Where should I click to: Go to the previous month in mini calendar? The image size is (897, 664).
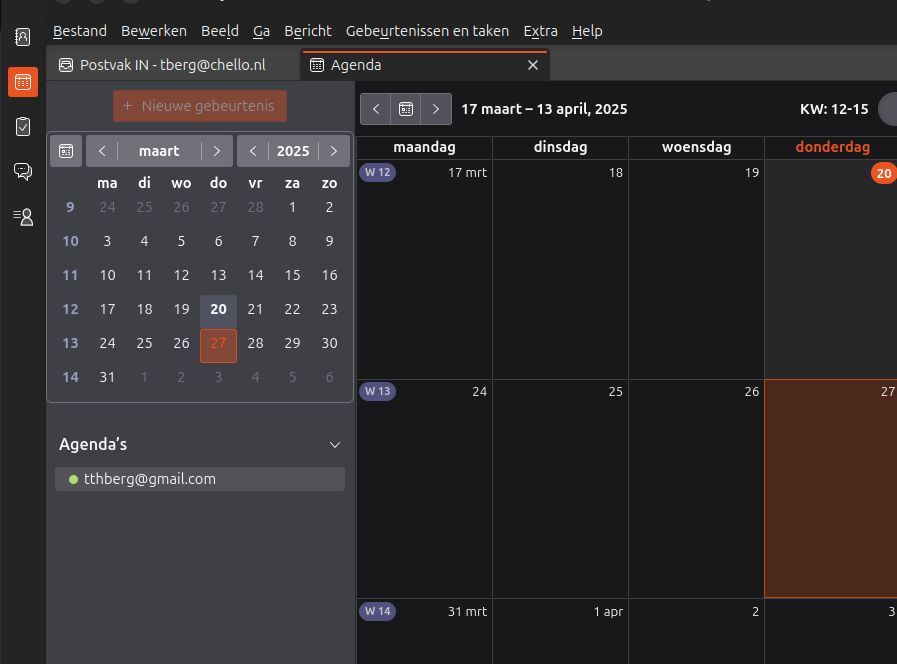(102, 151)
